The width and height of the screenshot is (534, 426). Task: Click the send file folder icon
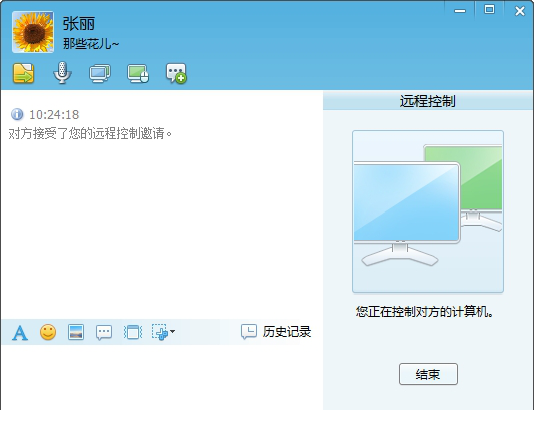tap(23, 73)
